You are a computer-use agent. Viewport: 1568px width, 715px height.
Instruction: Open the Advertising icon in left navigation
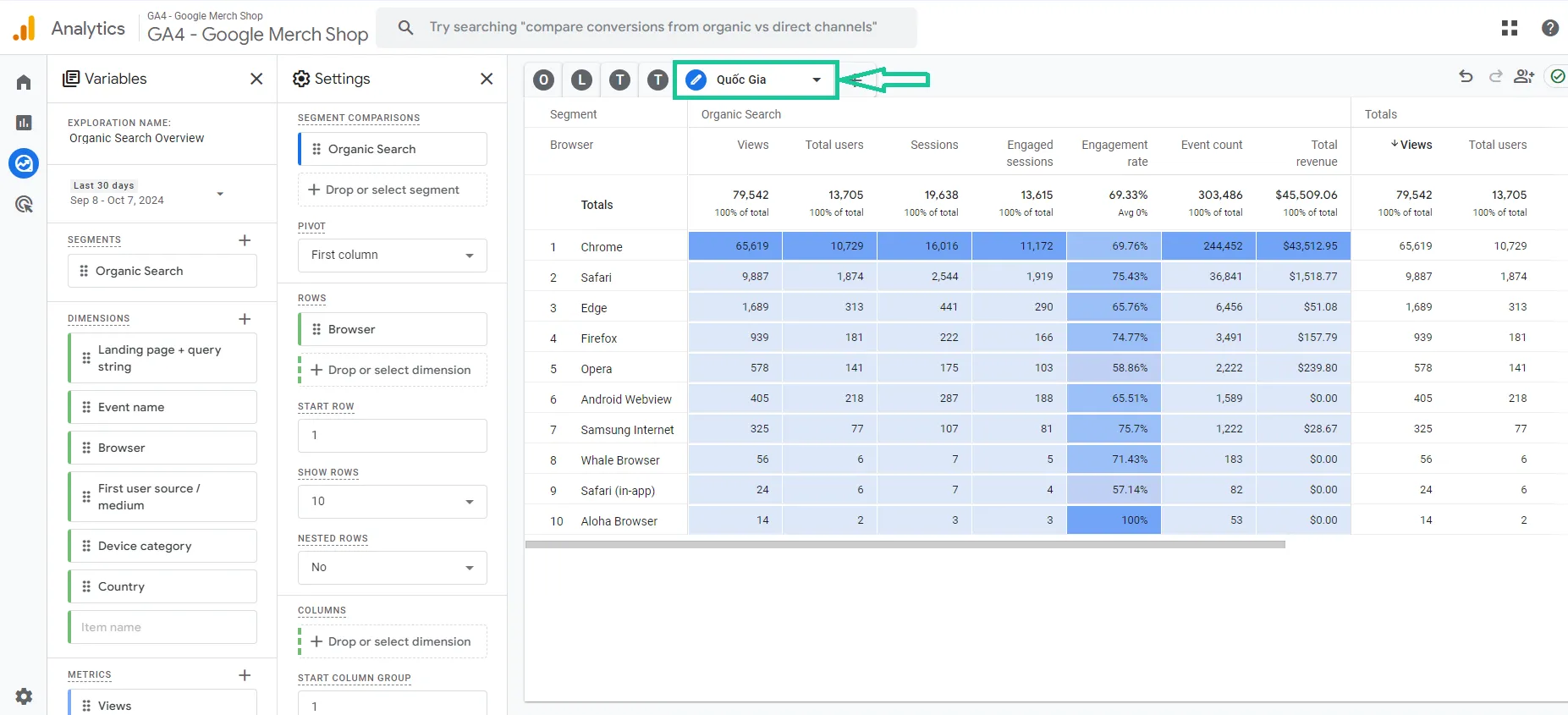pos(24,204)
